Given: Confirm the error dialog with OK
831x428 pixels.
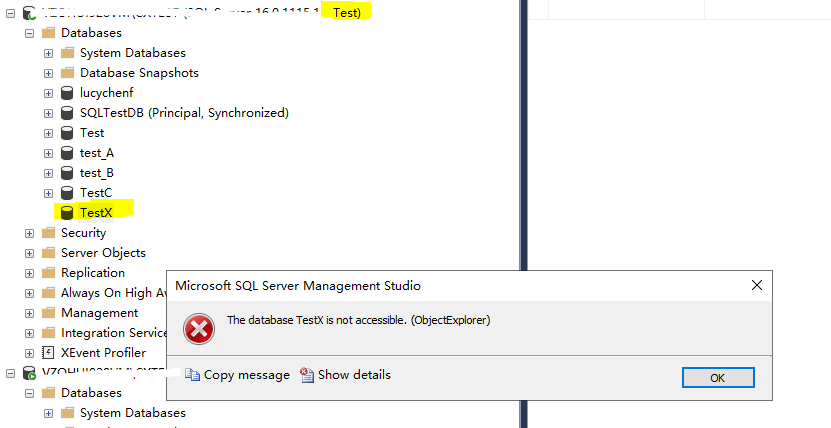Looking at the screenshot, I should tap(718, 378).
